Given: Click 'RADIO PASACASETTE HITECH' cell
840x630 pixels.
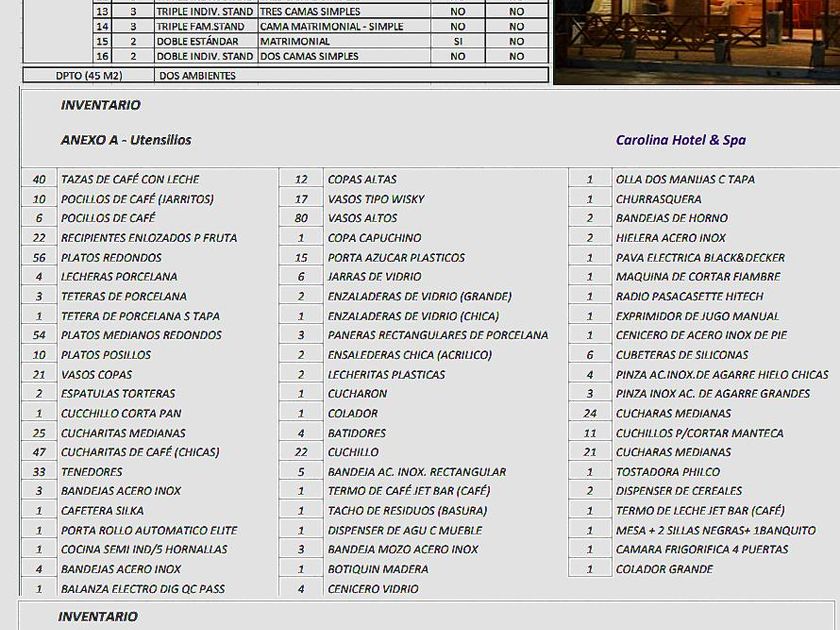Looking at the screenshot, I should click(x=689, y=296).
